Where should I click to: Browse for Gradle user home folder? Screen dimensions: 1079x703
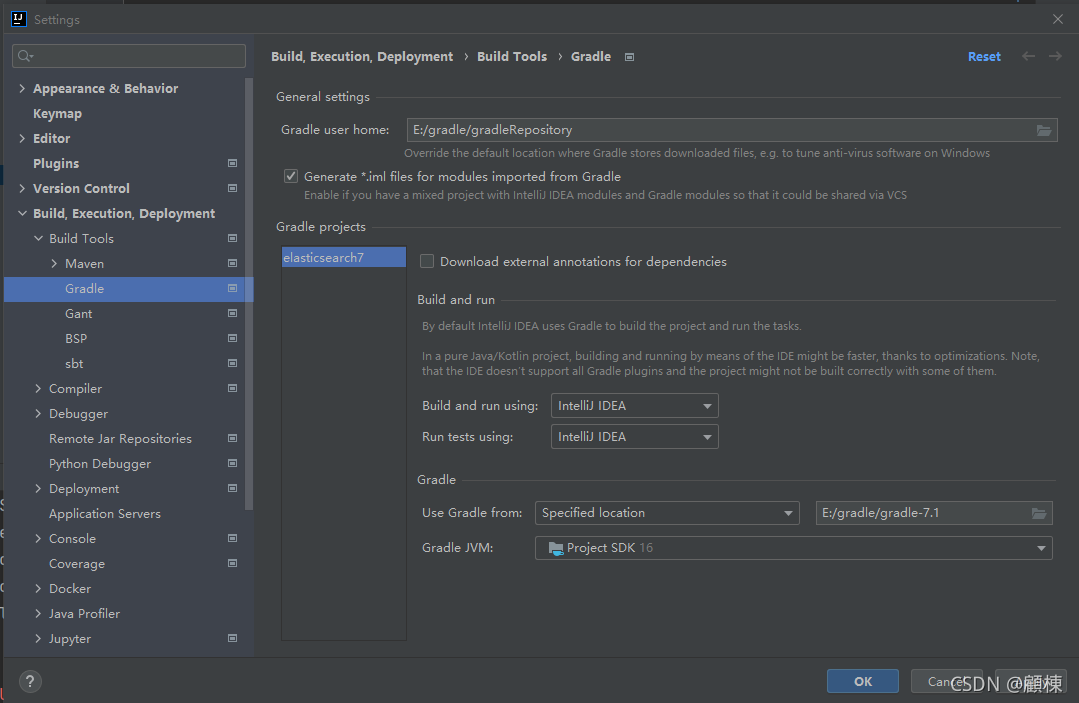click(1043, 130)
